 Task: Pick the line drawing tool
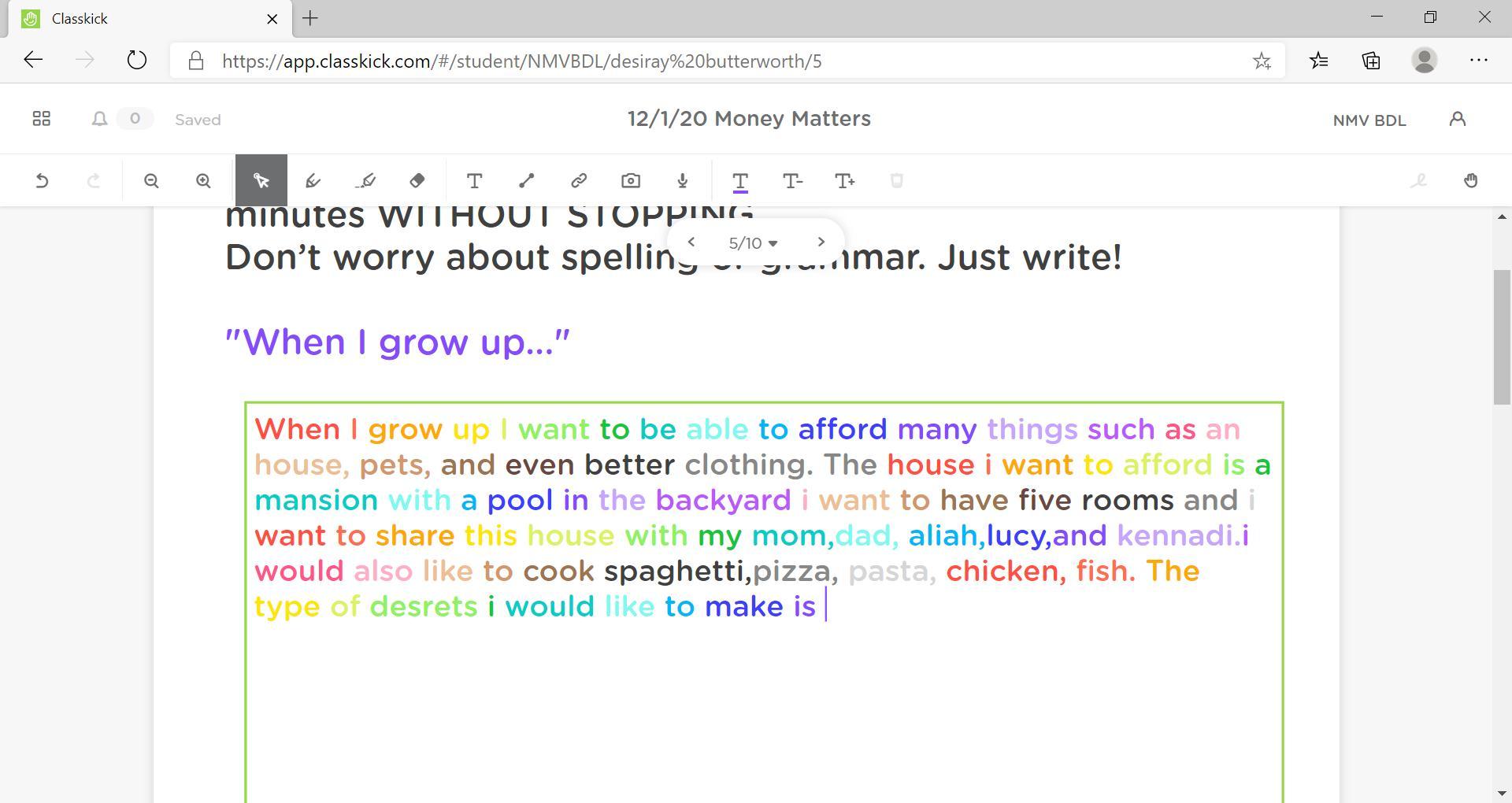[527, 181]
